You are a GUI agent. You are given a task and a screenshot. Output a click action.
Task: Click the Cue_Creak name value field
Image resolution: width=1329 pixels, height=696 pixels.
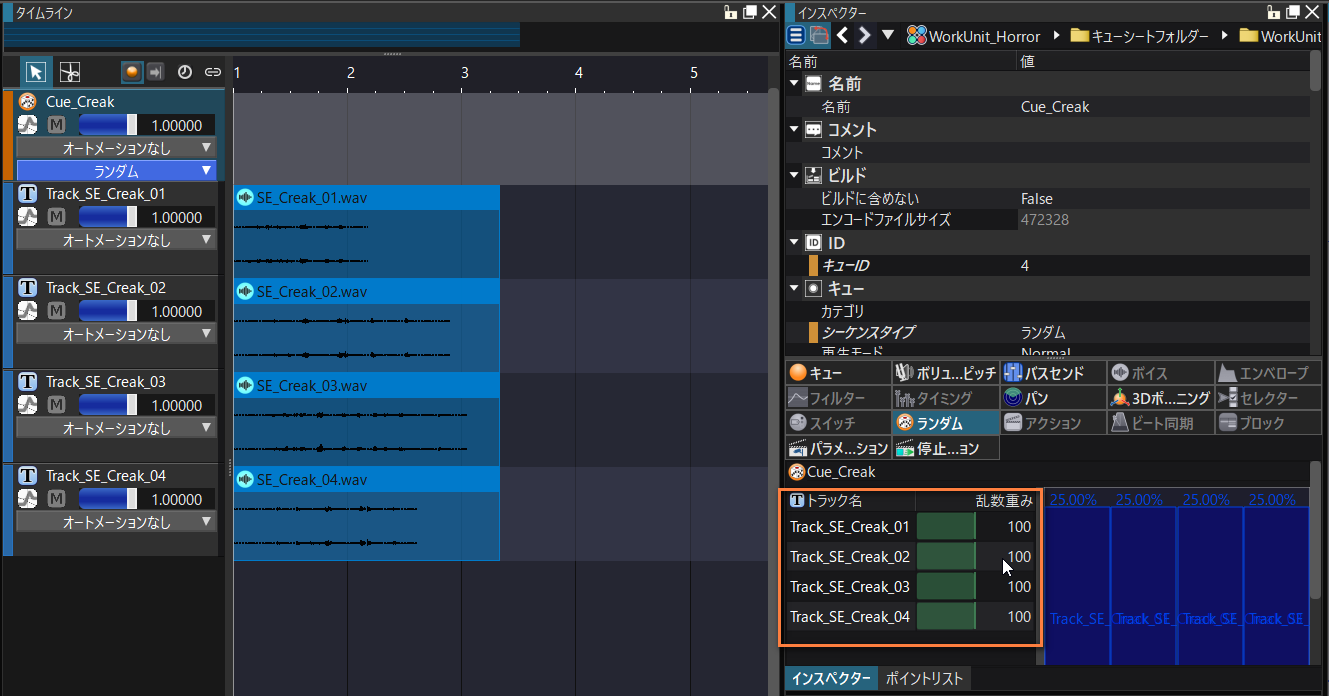(x=1162, y=107)
